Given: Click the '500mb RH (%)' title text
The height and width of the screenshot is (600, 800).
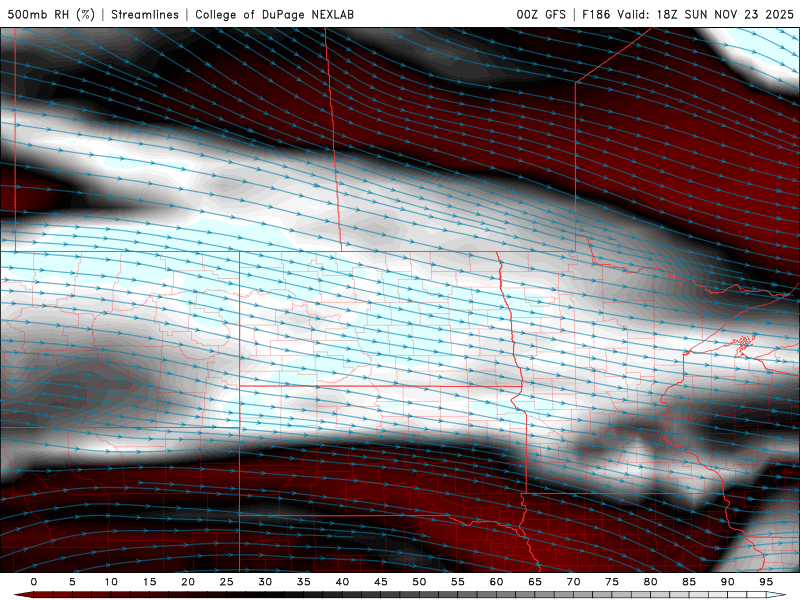Looking at the screenshot, I should [51, 14].
